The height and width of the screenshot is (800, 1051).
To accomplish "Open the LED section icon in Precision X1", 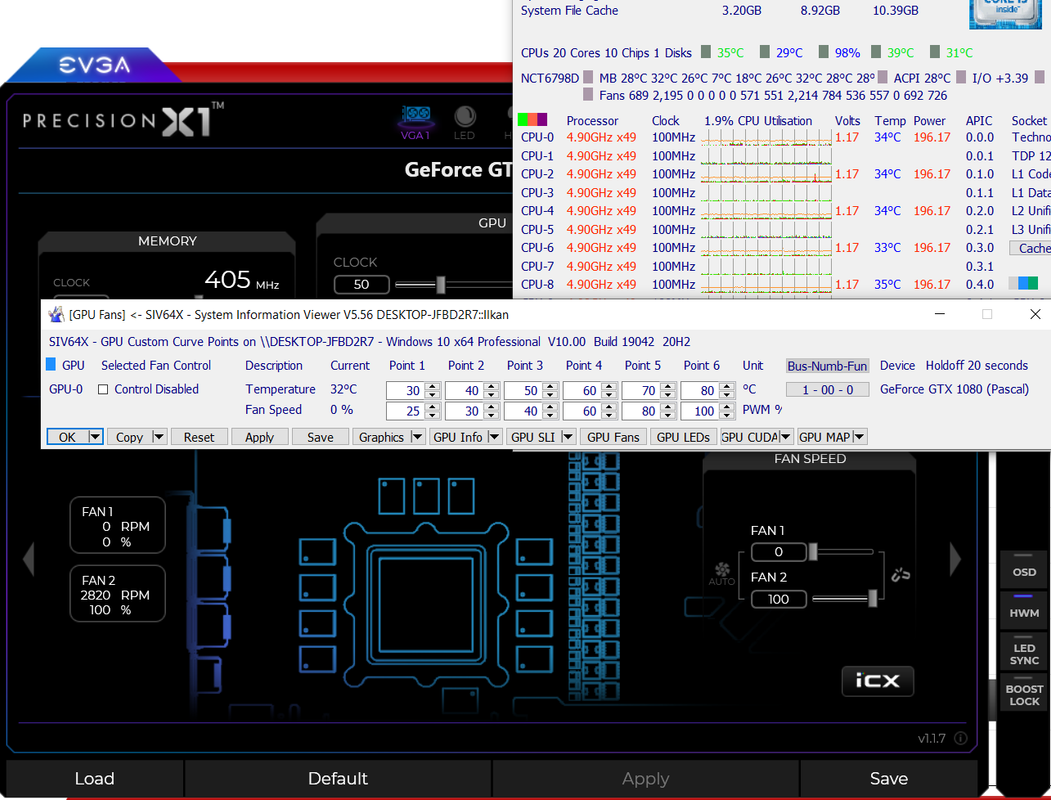I will 465,123.
